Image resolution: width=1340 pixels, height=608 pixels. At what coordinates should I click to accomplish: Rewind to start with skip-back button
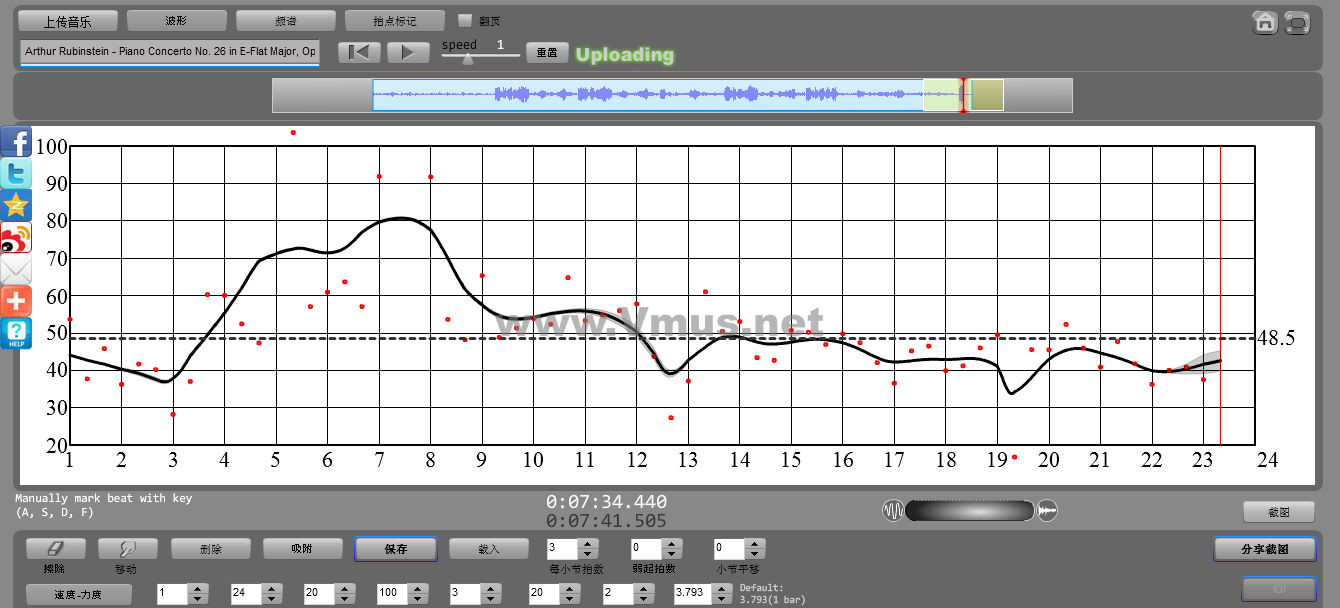[x=359, y=53]
